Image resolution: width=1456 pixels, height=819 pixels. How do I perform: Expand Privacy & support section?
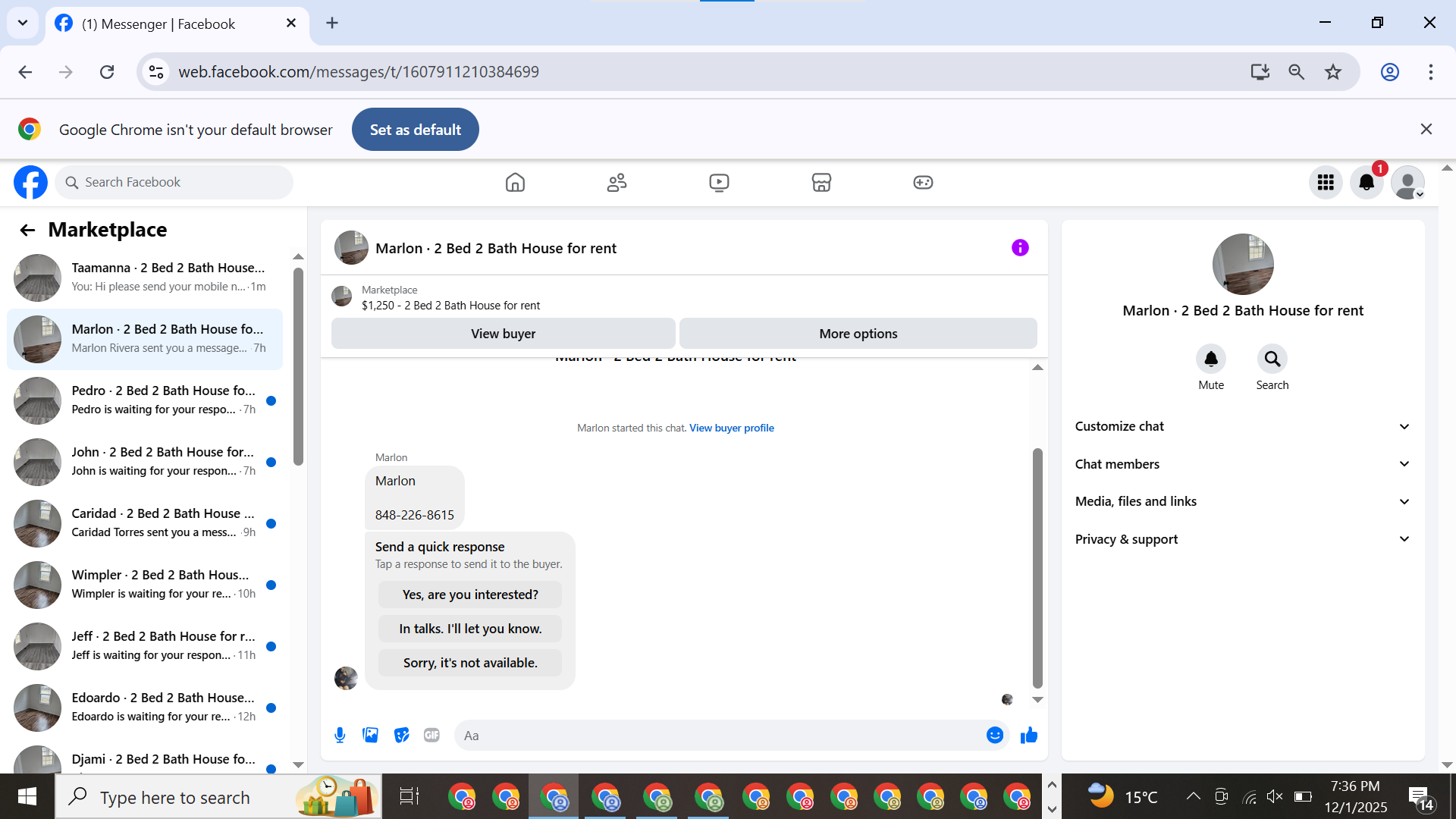tap(1242, 539)
